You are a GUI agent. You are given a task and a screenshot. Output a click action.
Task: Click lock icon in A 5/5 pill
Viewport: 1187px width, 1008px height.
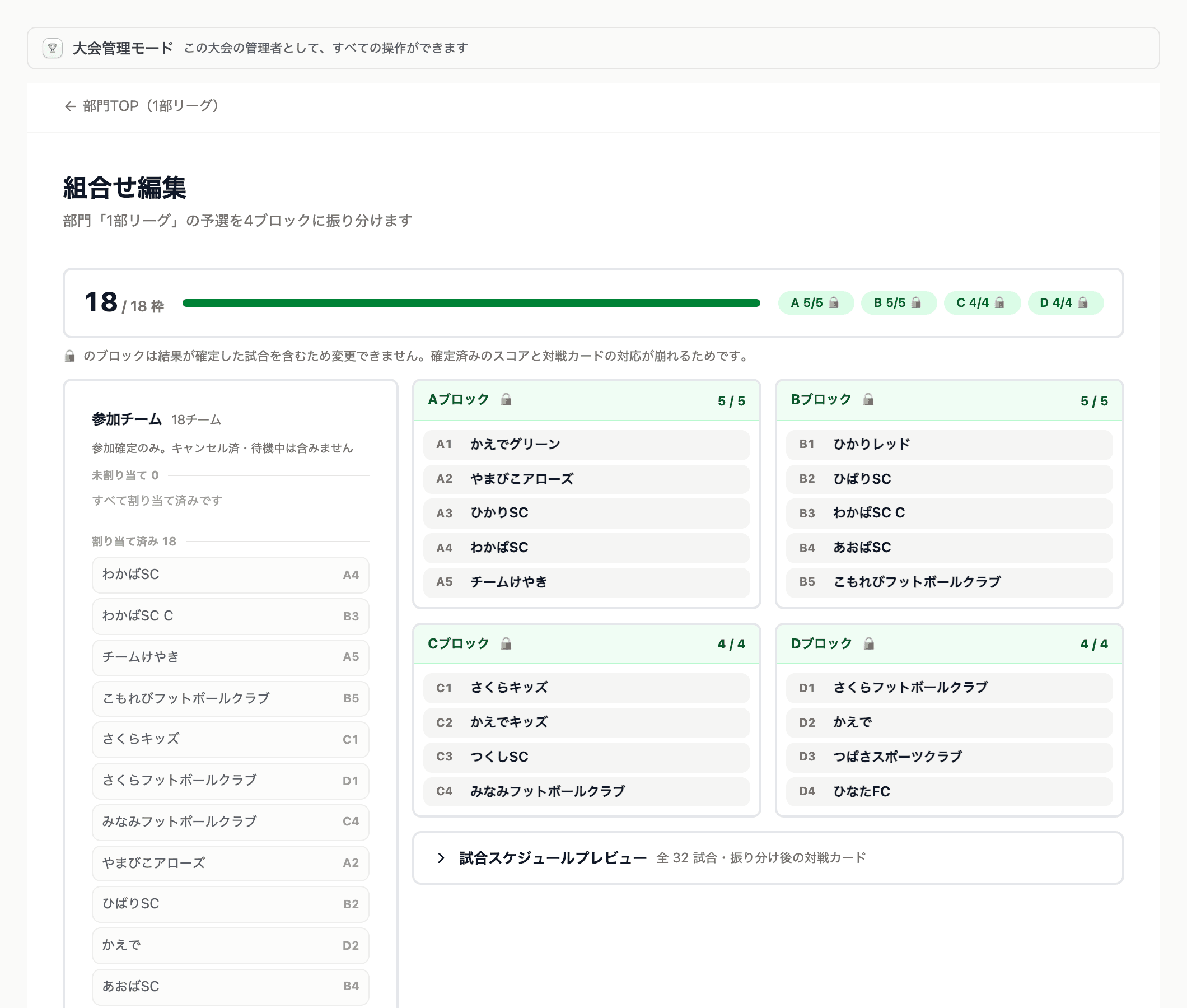pyautogui.click(x=833, y=302)
